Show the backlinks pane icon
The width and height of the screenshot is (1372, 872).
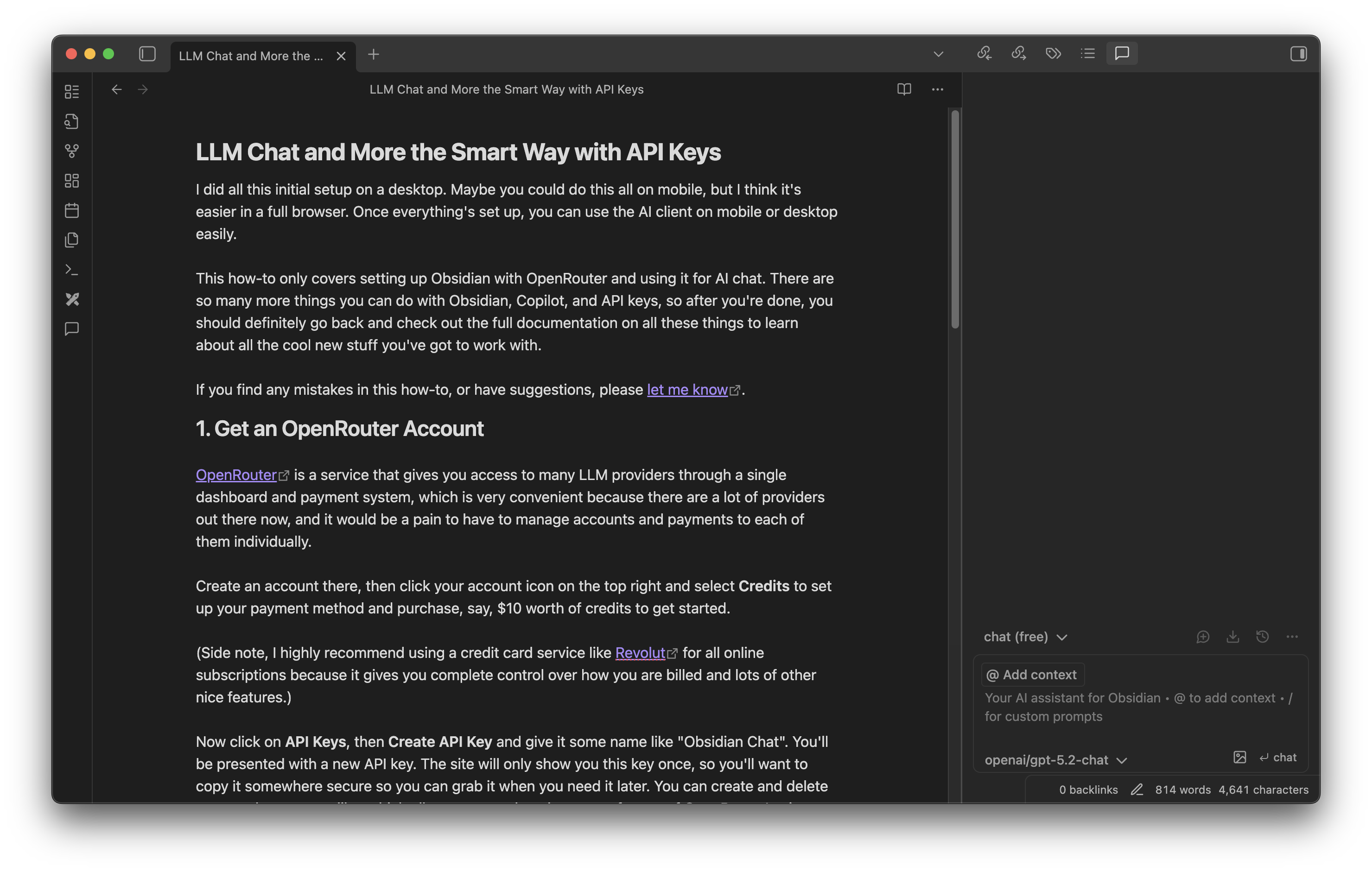[984, 54]
